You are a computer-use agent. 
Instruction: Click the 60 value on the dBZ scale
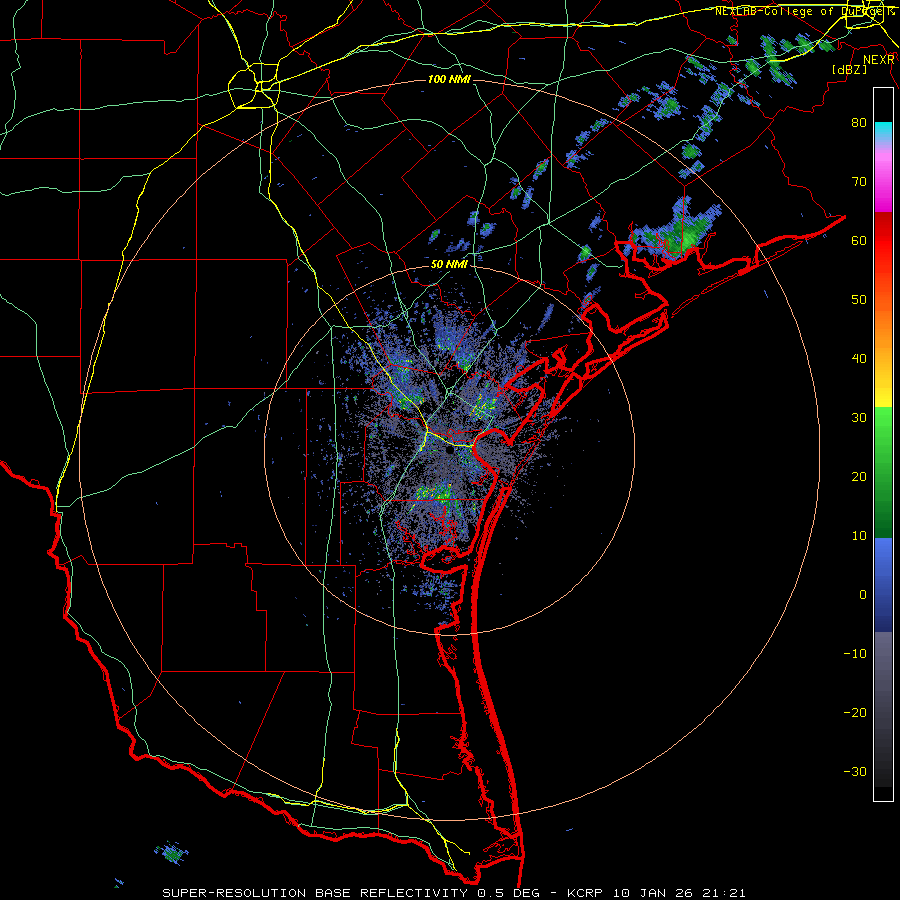coord(859,240)
